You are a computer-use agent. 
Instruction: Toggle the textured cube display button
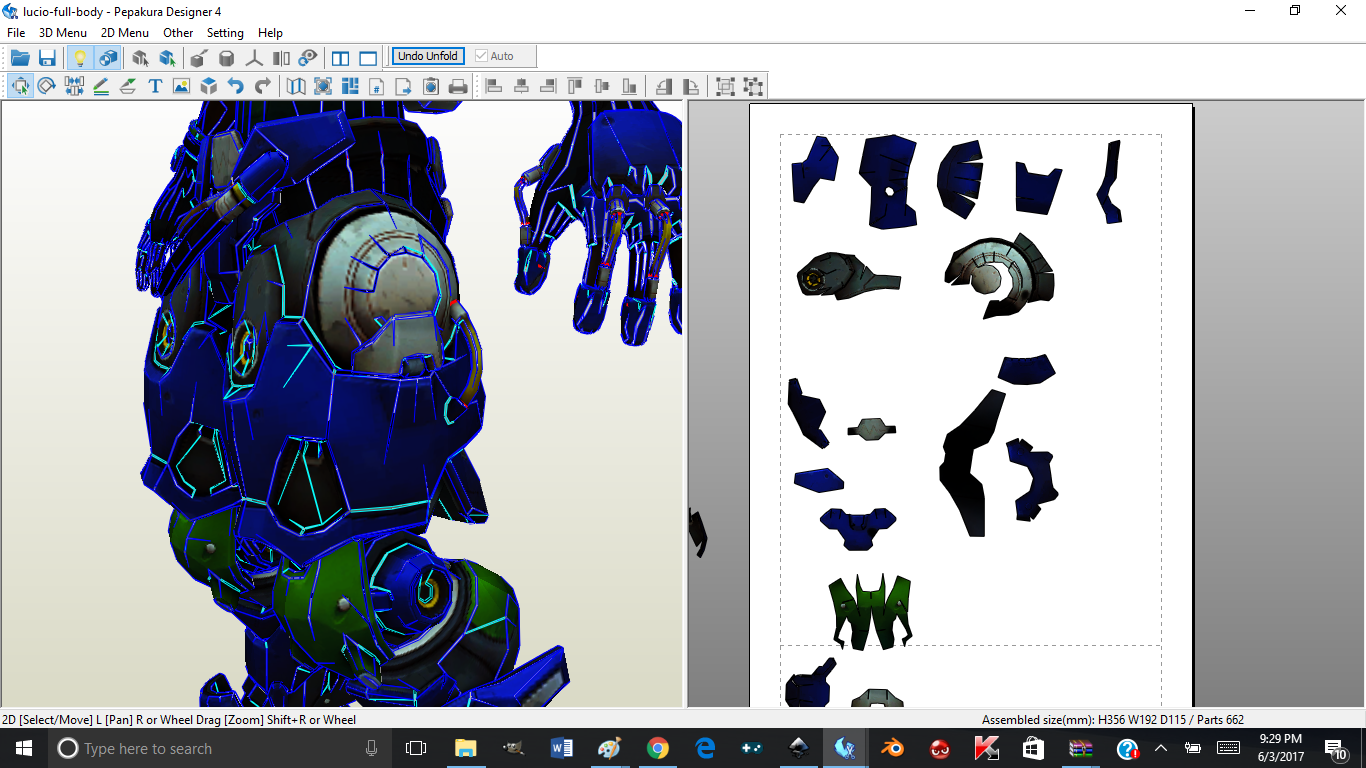(x=108, y=57)
